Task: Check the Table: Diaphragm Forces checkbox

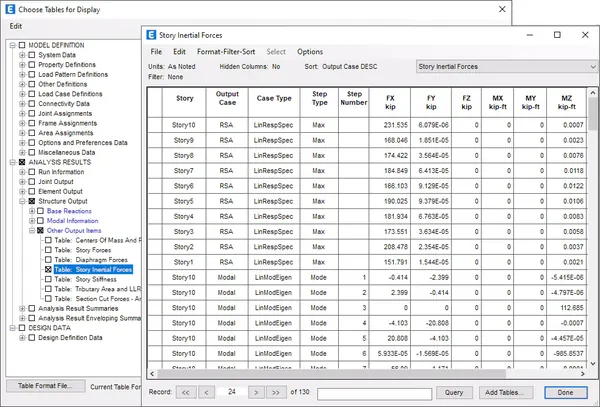Action: (48, 260)
